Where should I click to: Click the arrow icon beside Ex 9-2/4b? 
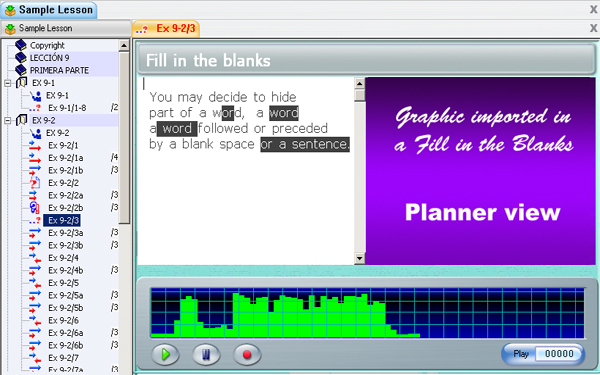35,271
